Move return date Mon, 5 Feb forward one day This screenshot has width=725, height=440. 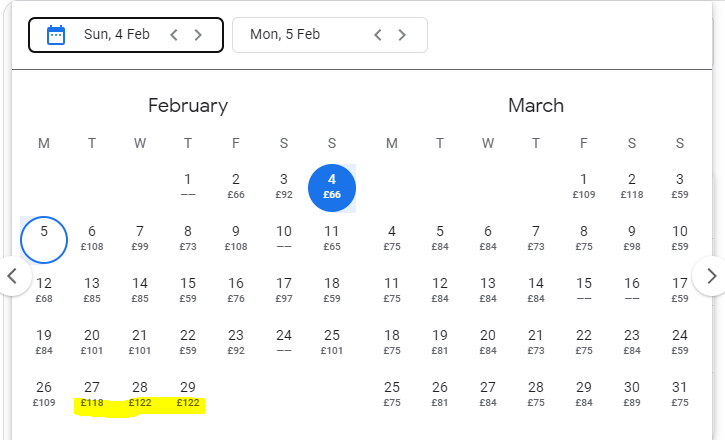(402, 35)
